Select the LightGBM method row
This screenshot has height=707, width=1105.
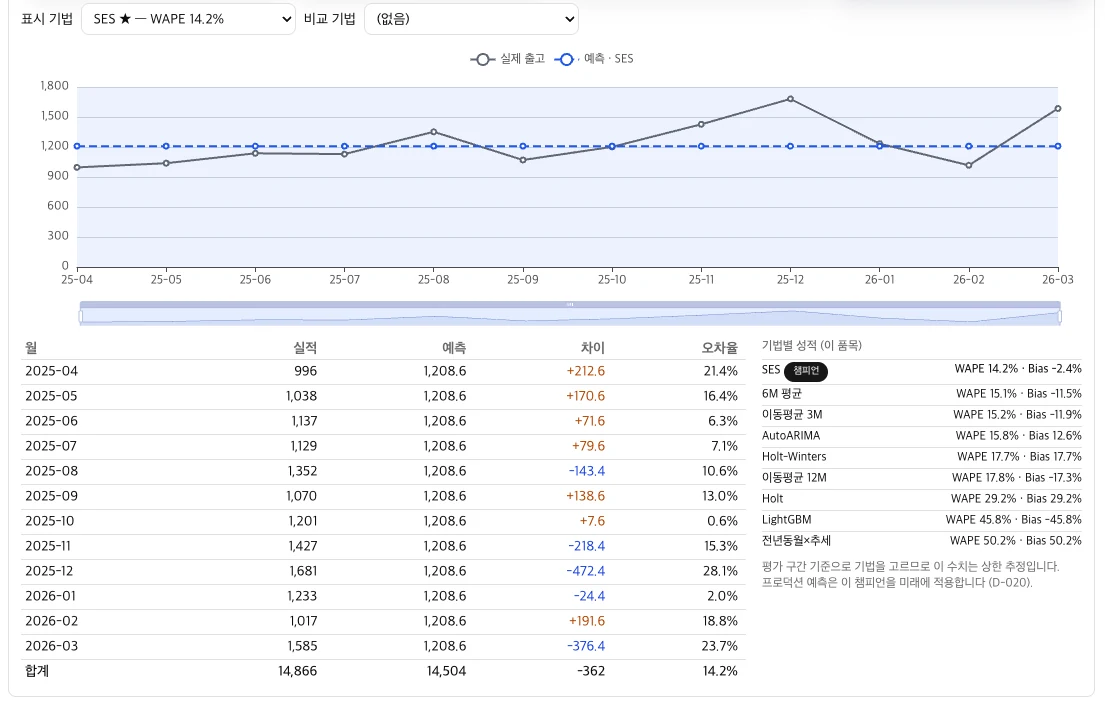tap(921, 520)
